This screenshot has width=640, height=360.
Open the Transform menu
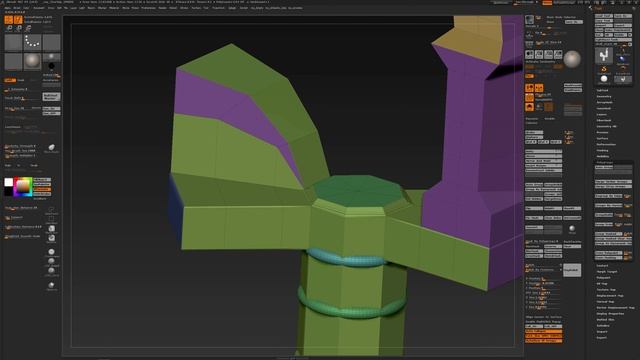[218, 8]
